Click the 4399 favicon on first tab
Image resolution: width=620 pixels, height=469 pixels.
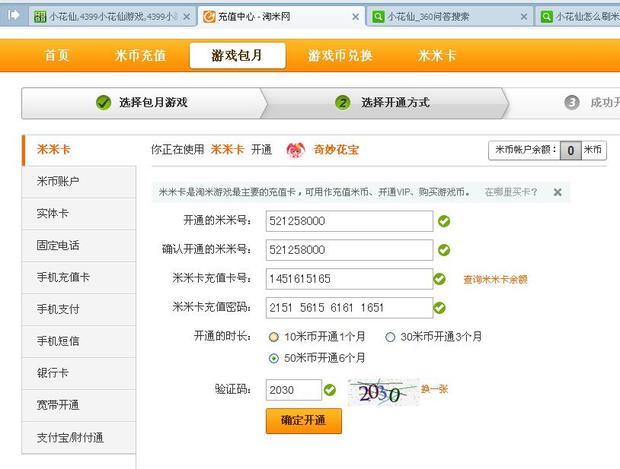[x=40, y=17]
